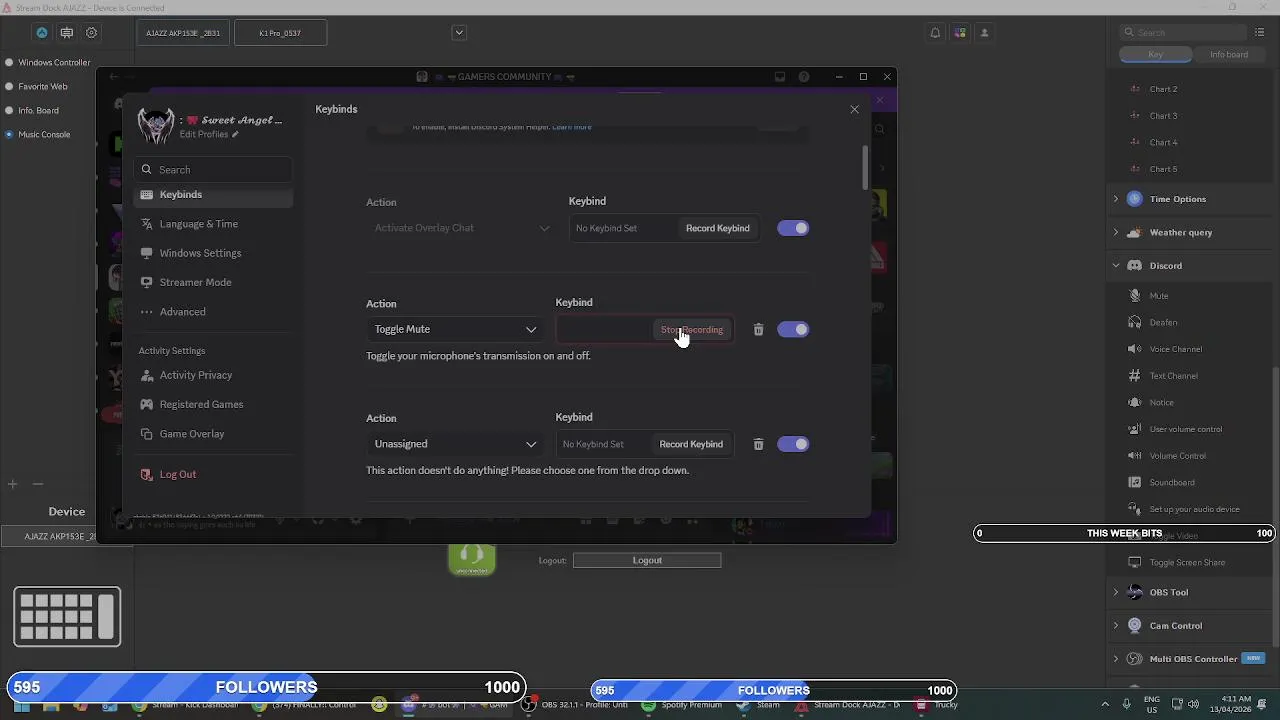Select the Discord Mute action icon
1280x720 pixels.
(1134, 296)
